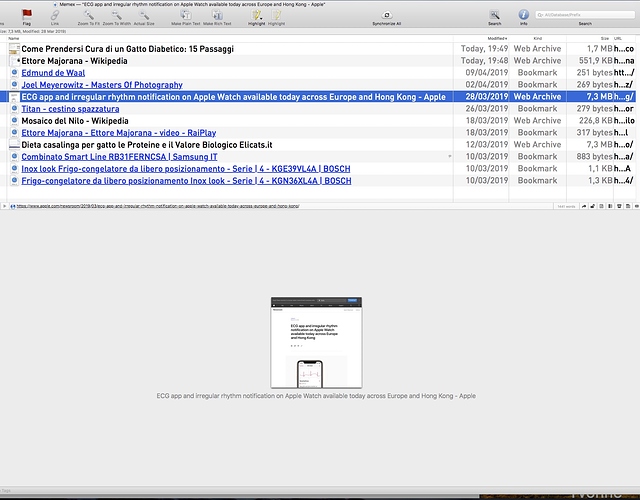Click the Search toolbar magnifier icon
Image resolution: width=640 pixels, height=500 pixels.
[x=495, y=15]
